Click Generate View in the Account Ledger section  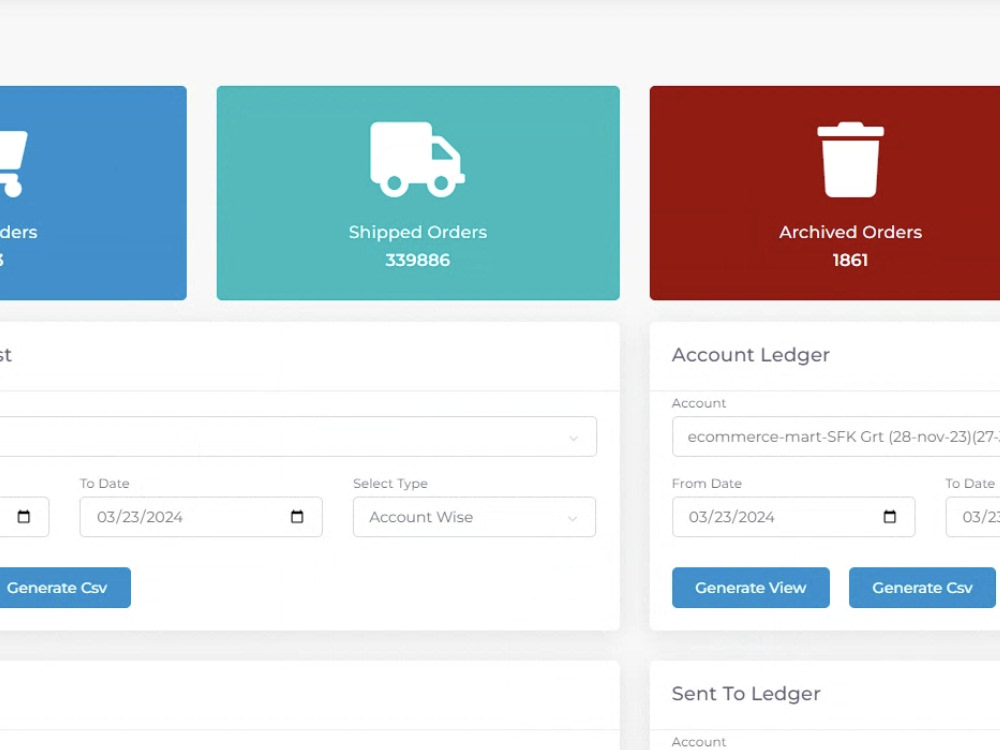[750, 587]
